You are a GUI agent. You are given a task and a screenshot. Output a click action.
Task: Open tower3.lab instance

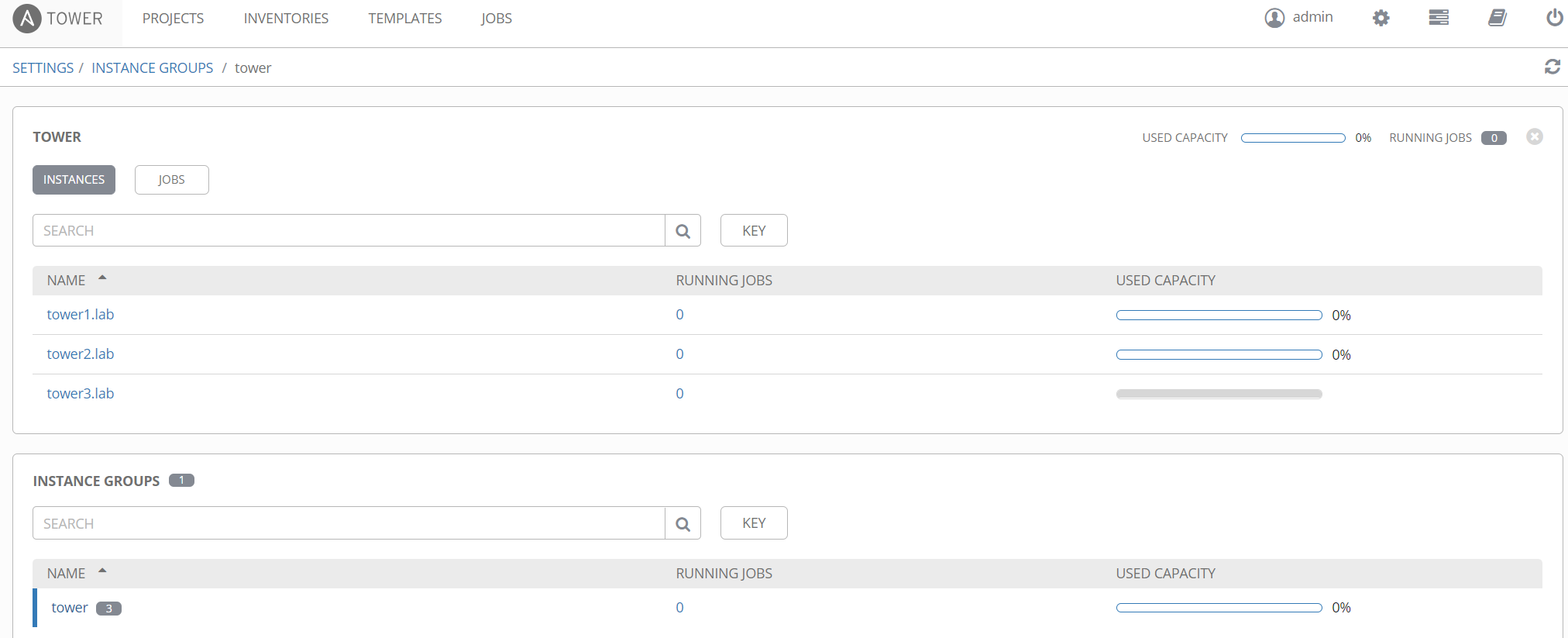81,394
